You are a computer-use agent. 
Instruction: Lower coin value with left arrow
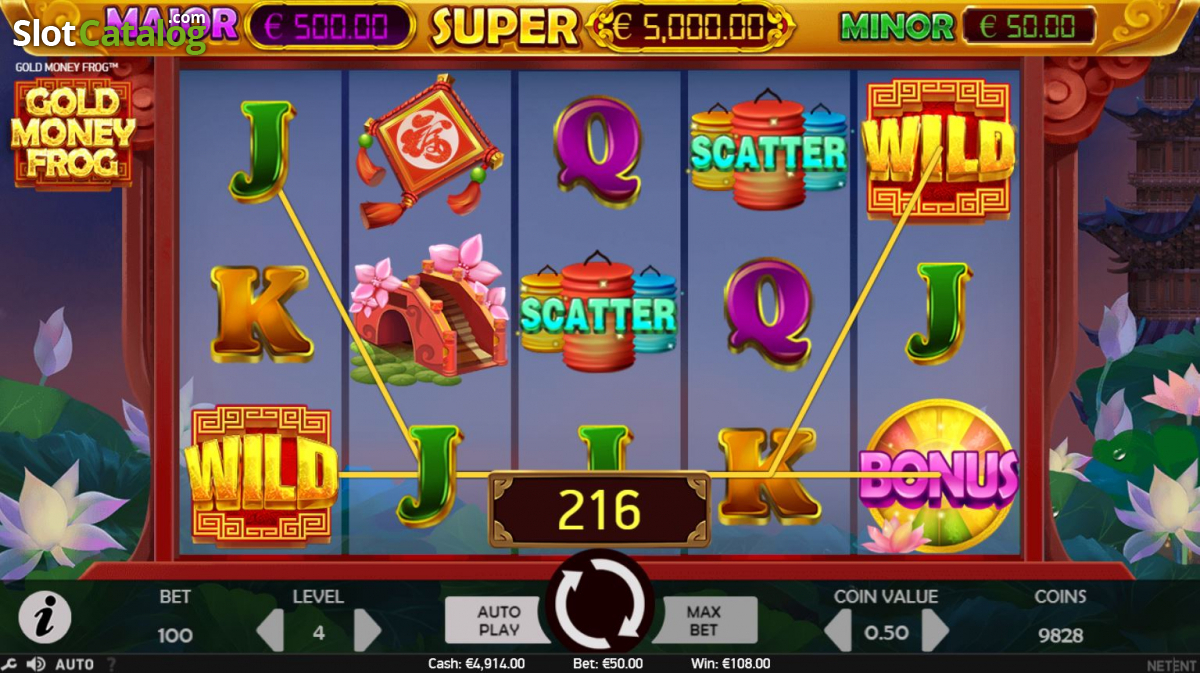837,631
